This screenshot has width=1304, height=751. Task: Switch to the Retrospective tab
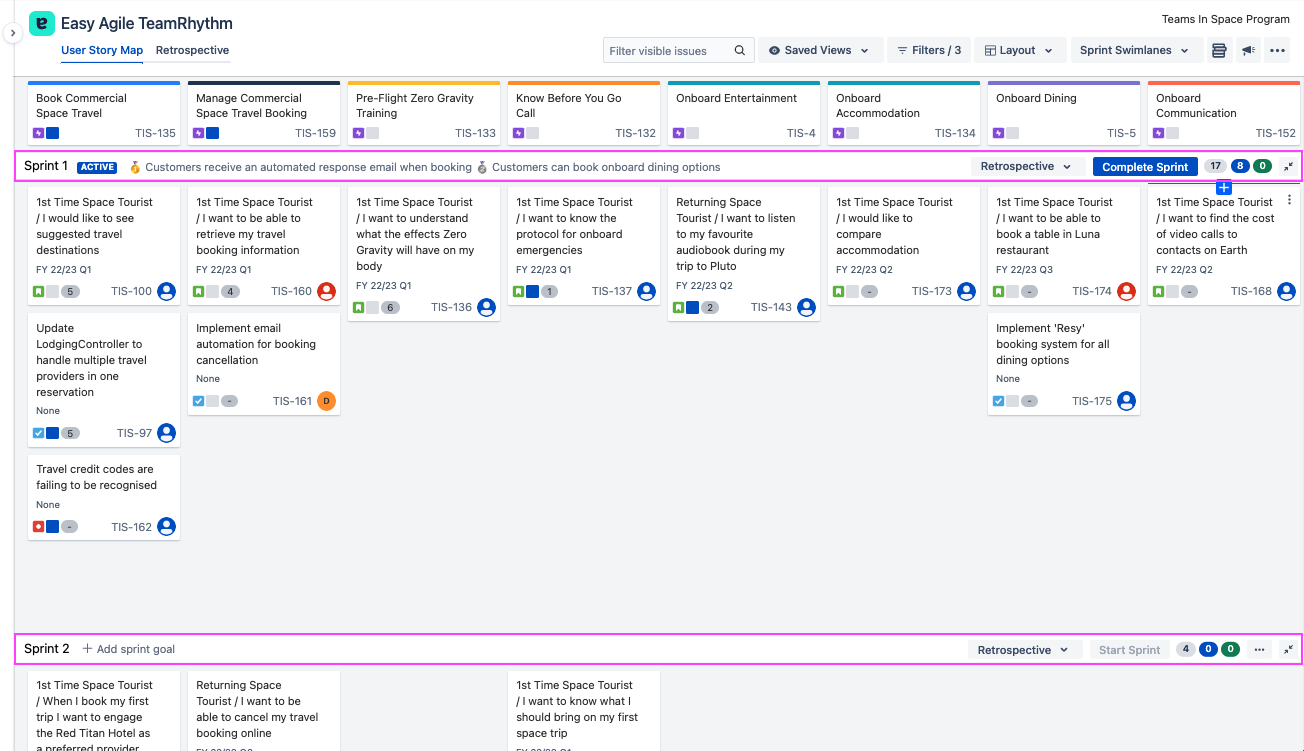point(192,50)
